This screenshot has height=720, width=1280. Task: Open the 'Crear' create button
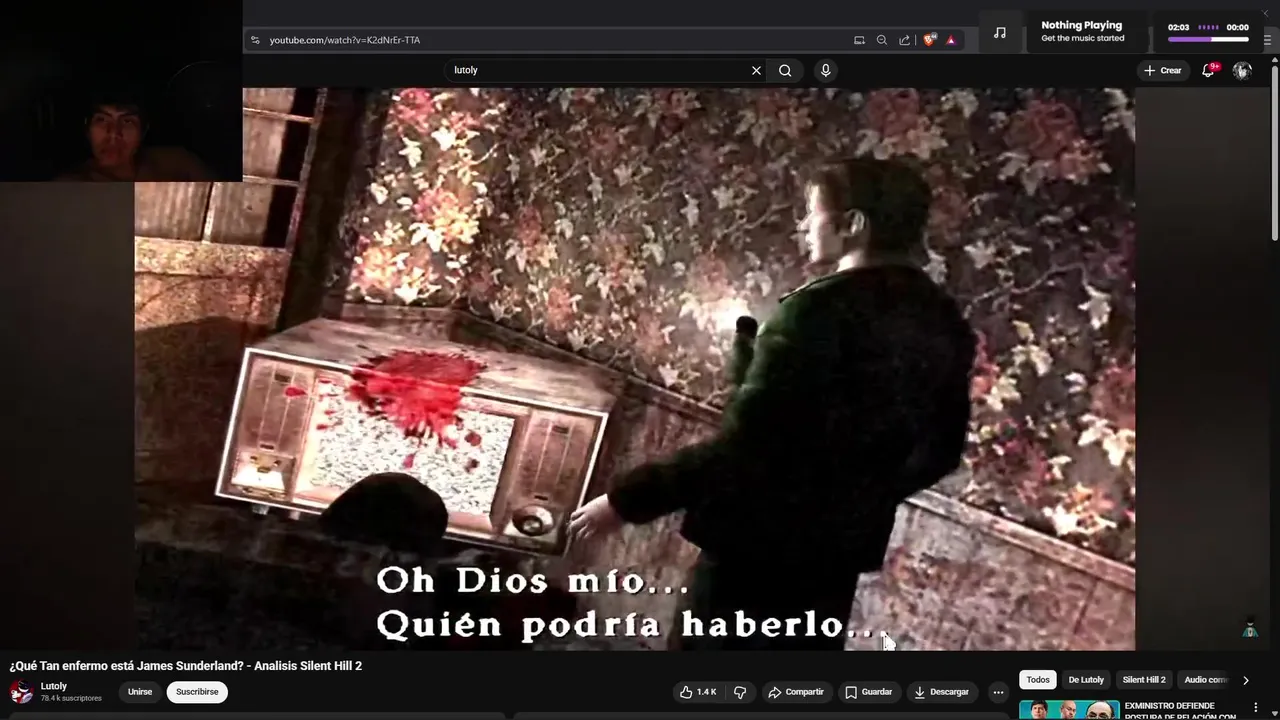(1163, 70)
